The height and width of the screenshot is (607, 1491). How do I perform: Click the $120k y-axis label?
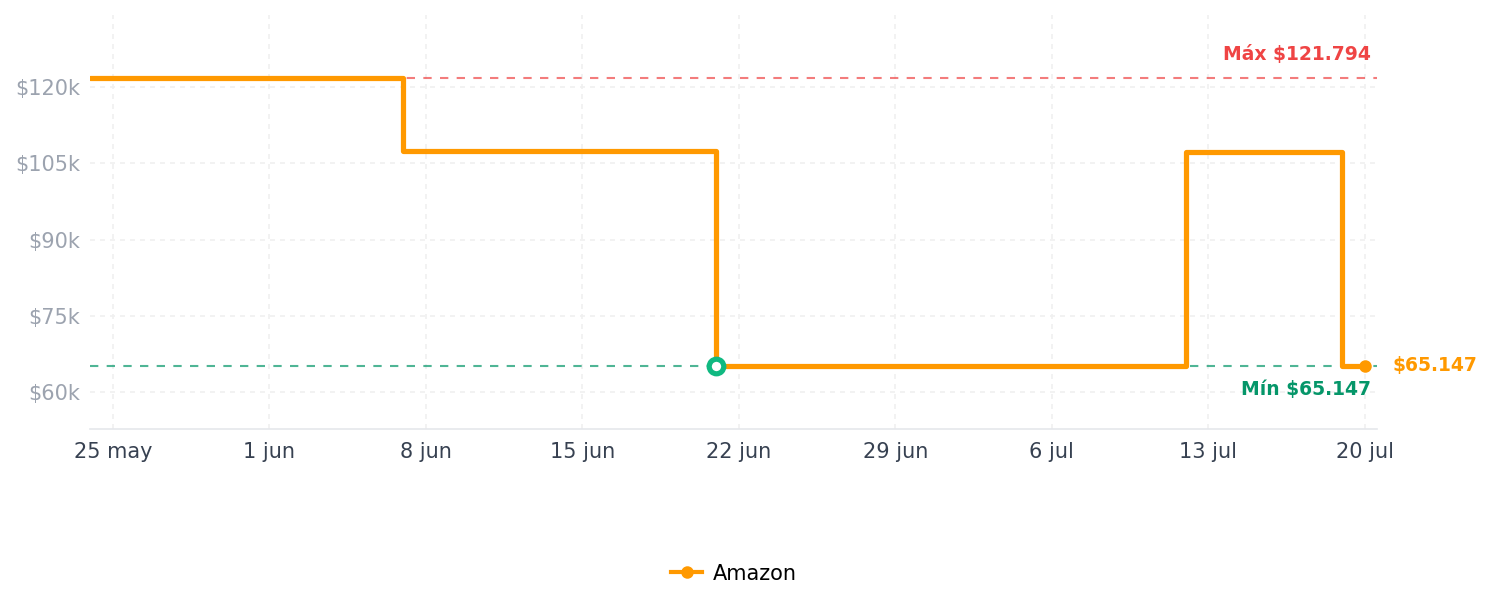point(48,87)
